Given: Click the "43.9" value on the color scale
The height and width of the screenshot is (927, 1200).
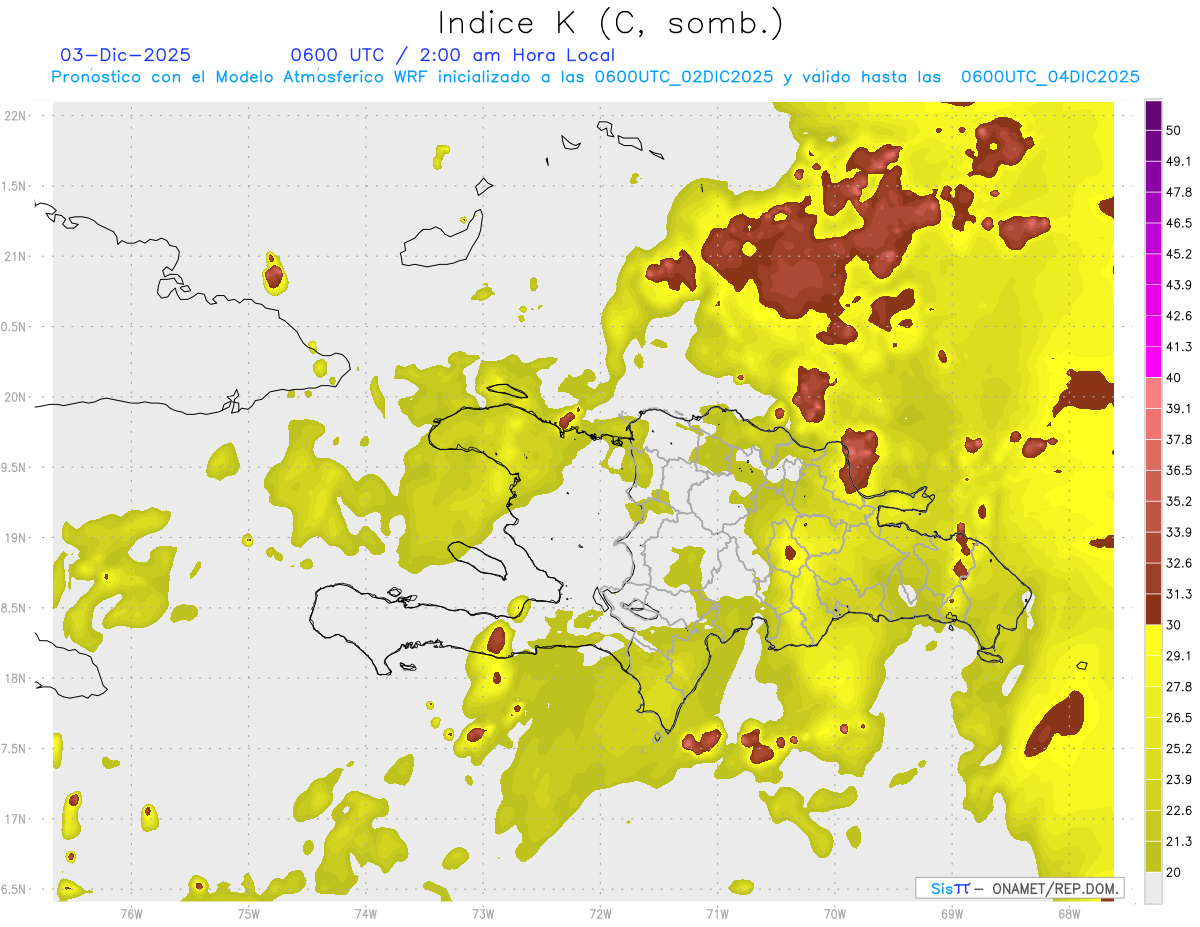Looking at the screenshot, I should 1179,285.
